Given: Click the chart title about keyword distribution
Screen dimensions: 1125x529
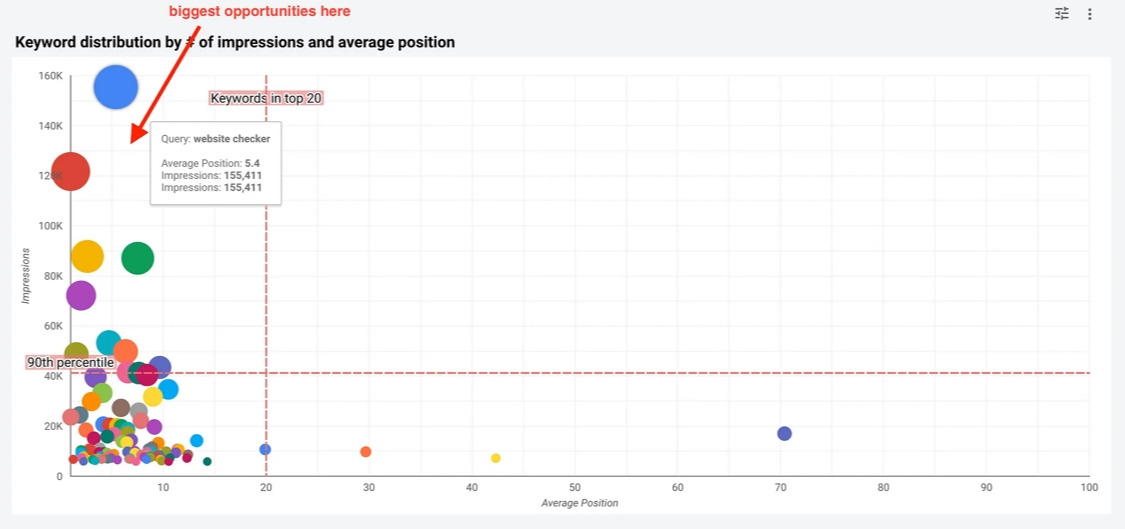Looking at the screenshot, I should point(235,42).
